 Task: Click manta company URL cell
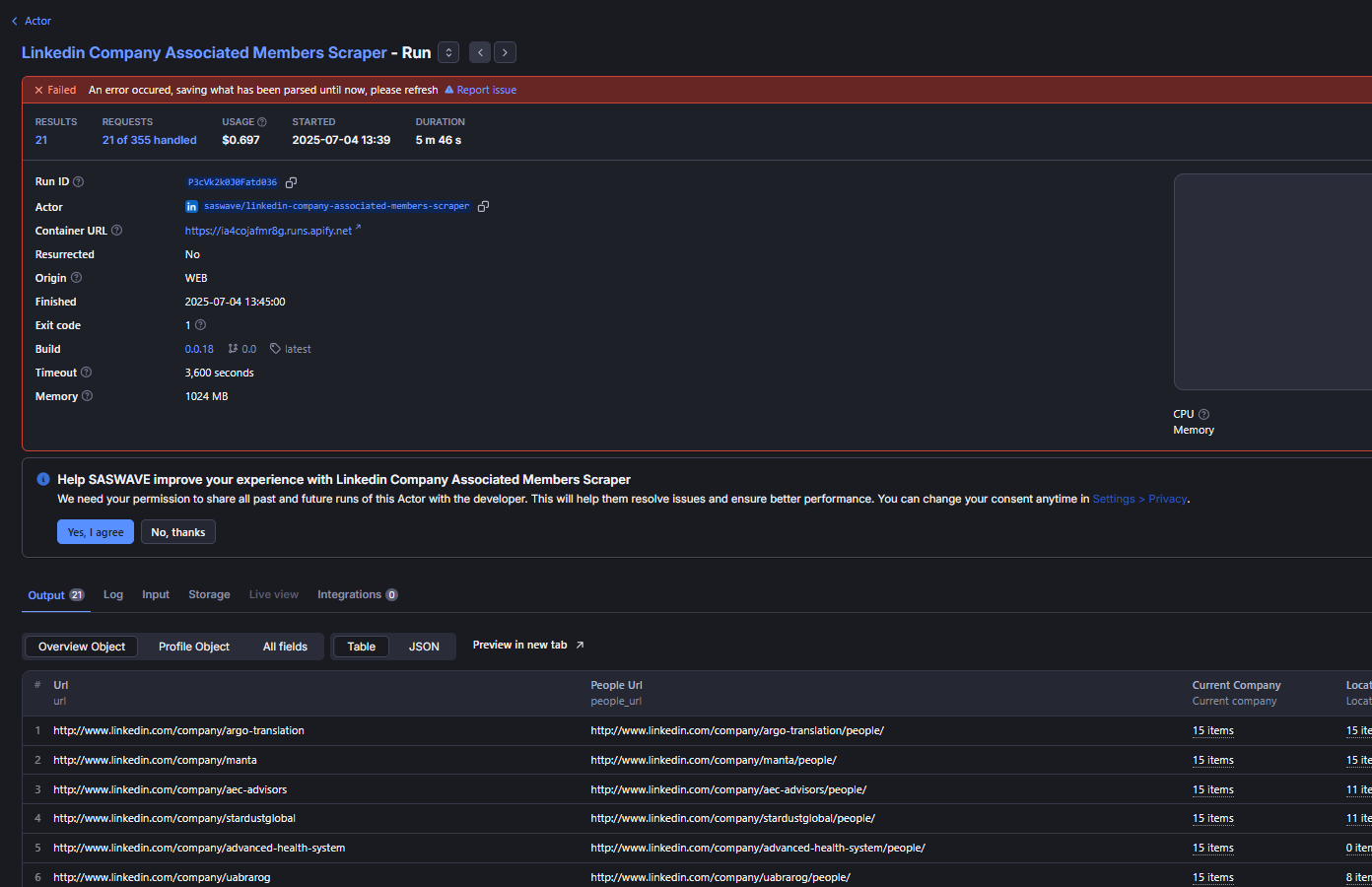click(x=155, y=760)
